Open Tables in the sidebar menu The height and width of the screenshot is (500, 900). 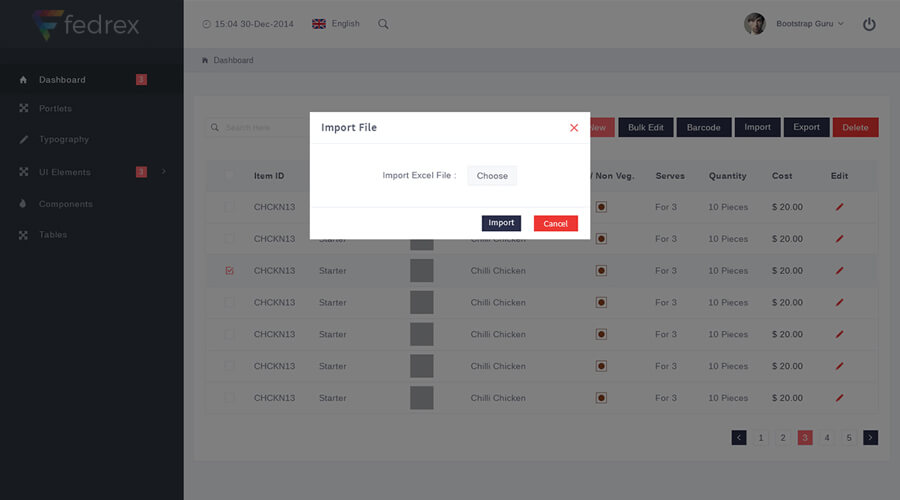coord(53,235)
